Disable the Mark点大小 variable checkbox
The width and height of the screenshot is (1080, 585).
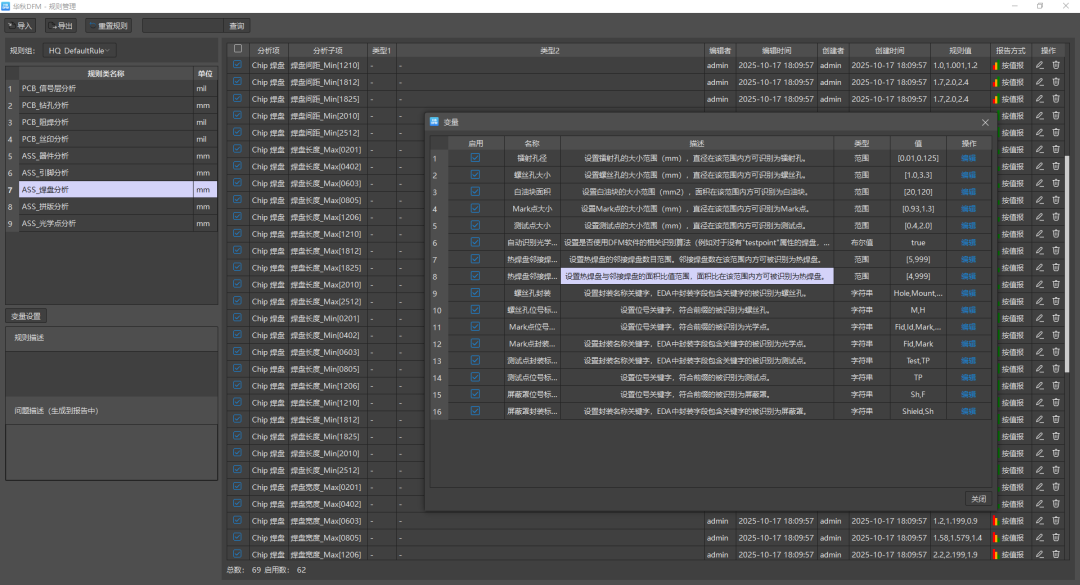click(x=475, y=209)
